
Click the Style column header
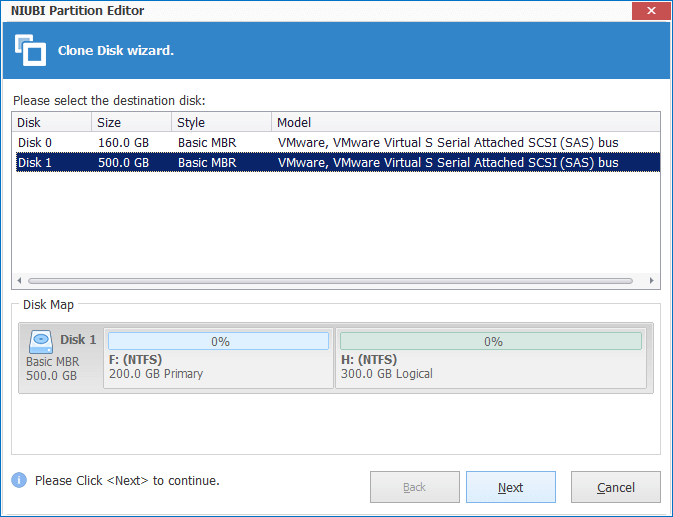[220, 122]
